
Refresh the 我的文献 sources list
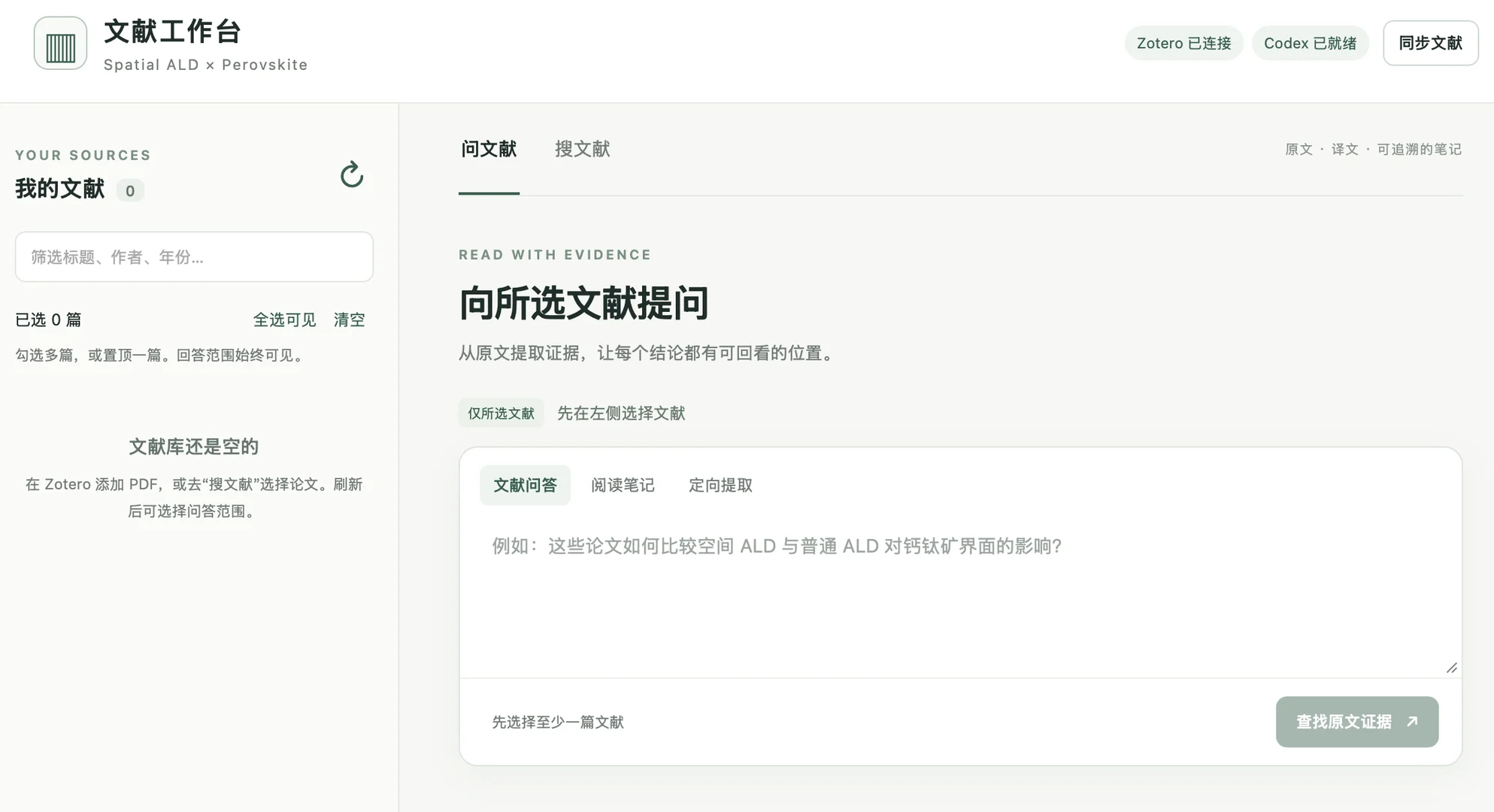[352, 175]
